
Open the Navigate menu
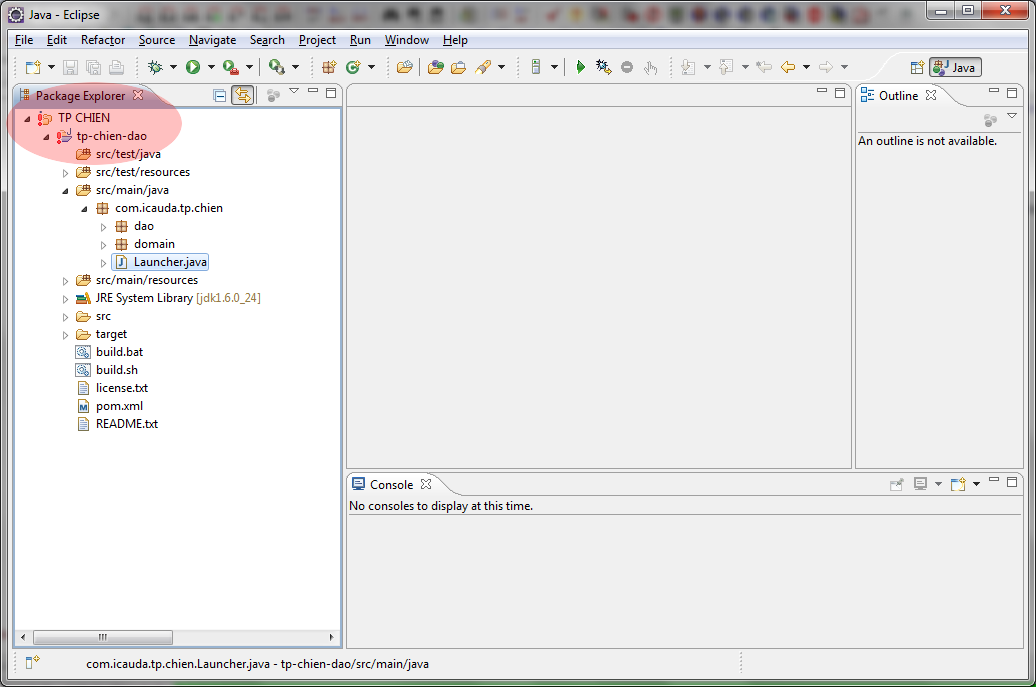pyautogui.click(x=212, y=40)
